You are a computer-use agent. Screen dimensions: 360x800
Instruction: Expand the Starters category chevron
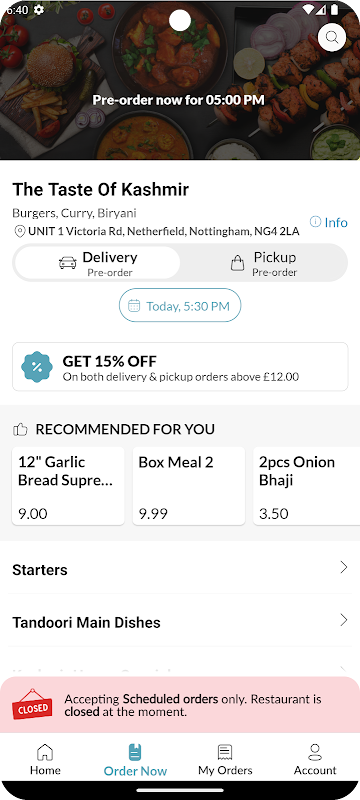pos(344,567)
